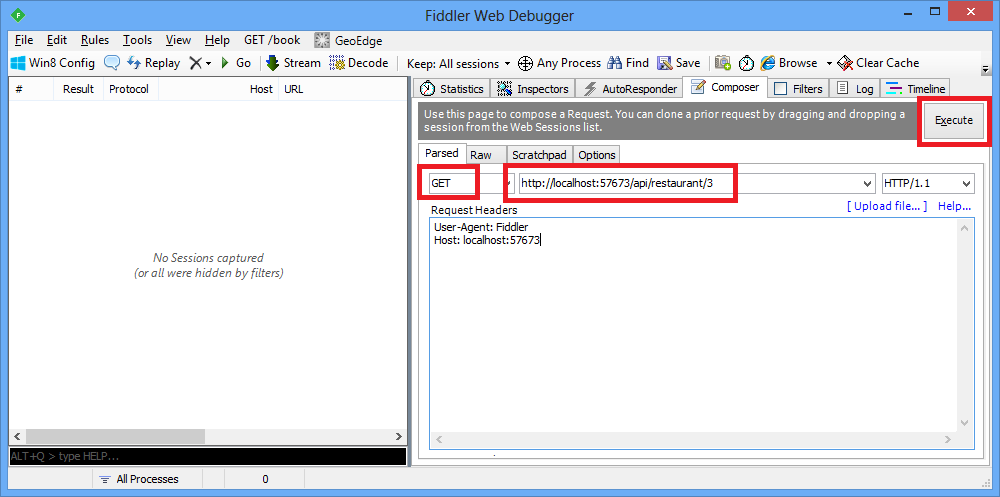The image size is (1000, 497).
Task: Click the camera screenshot icon
Action: pos(723,63)
